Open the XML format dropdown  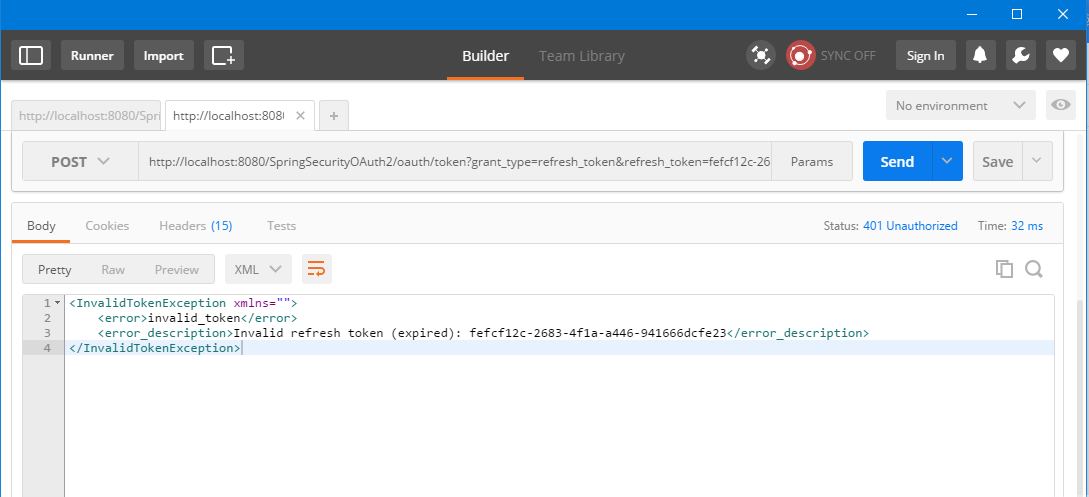(258, 269)
